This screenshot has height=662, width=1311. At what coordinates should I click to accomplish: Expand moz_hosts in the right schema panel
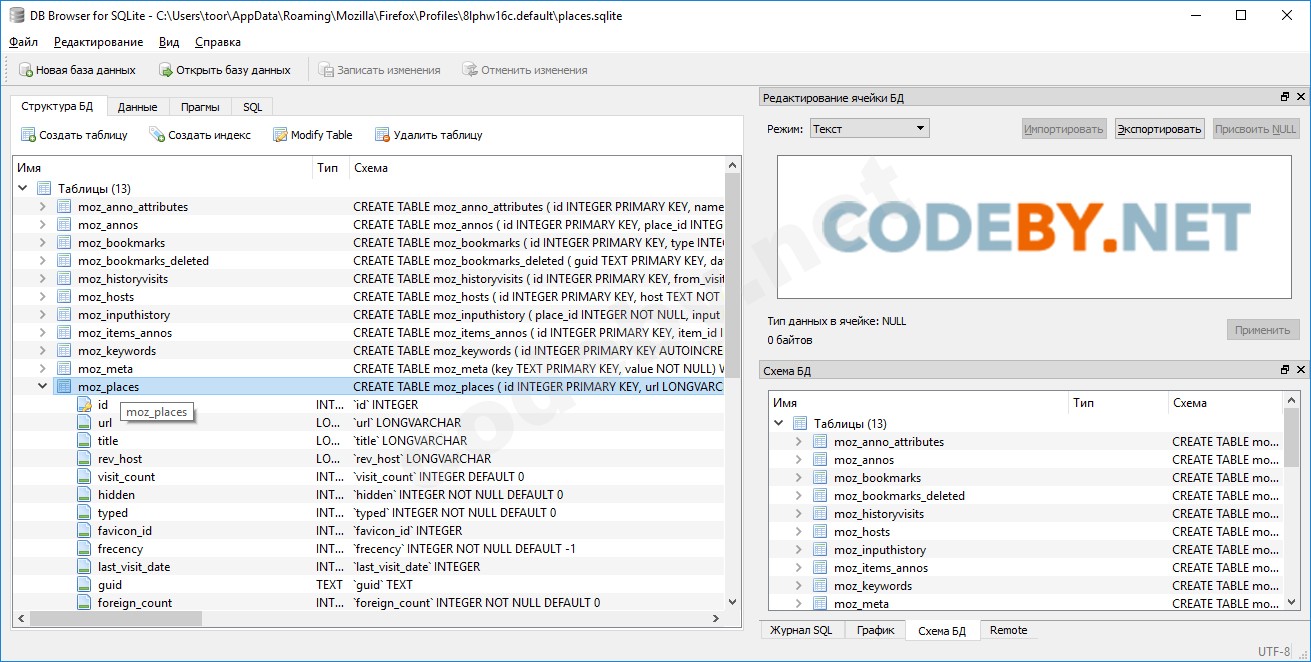[798, 532]
